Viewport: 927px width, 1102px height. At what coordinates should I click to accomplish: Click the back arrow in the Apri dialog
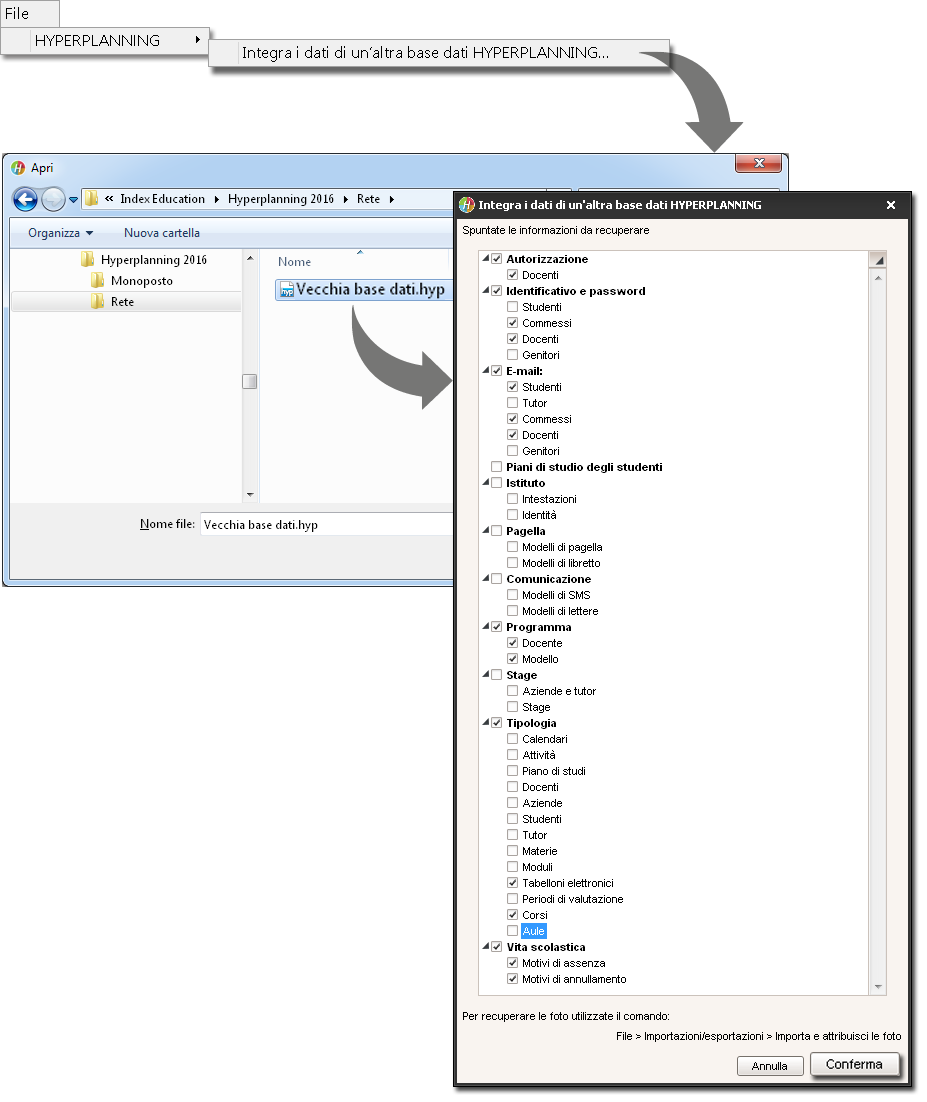pyautogui.click(x=25, y=200)
